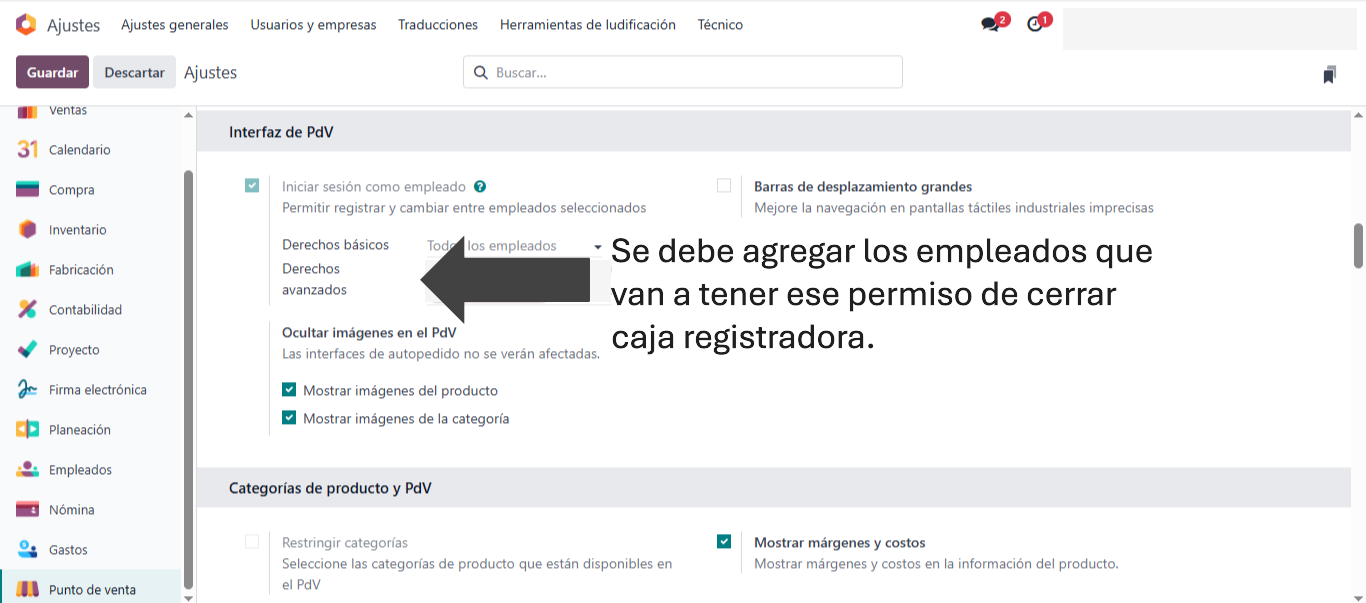Select the Contabilidad sidebar icon
The width and height of the screenshot is (1366, 603).
click(x=28, y=310)
